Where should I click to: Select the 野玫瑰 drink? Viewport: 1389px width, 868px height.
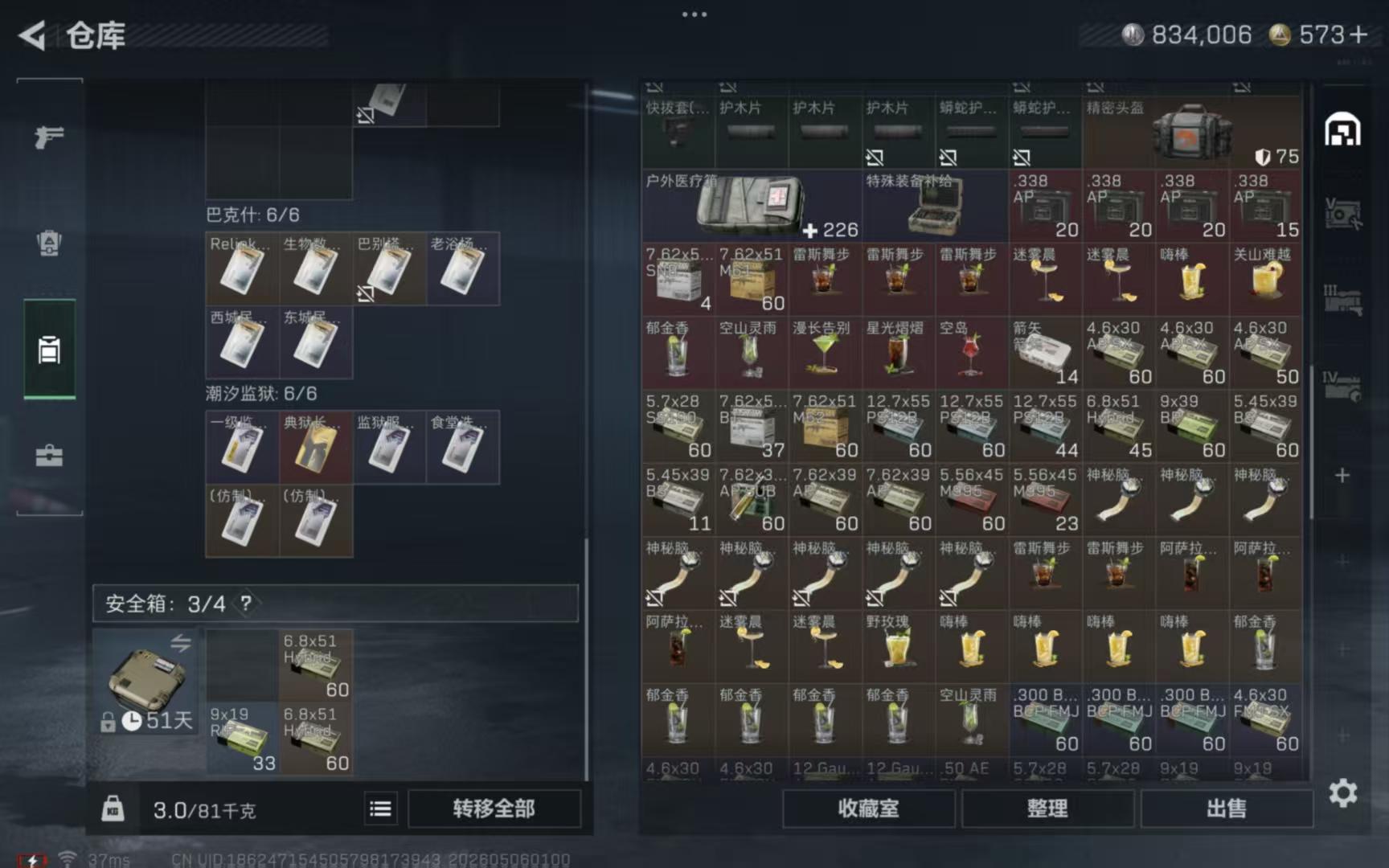[898, 646]
